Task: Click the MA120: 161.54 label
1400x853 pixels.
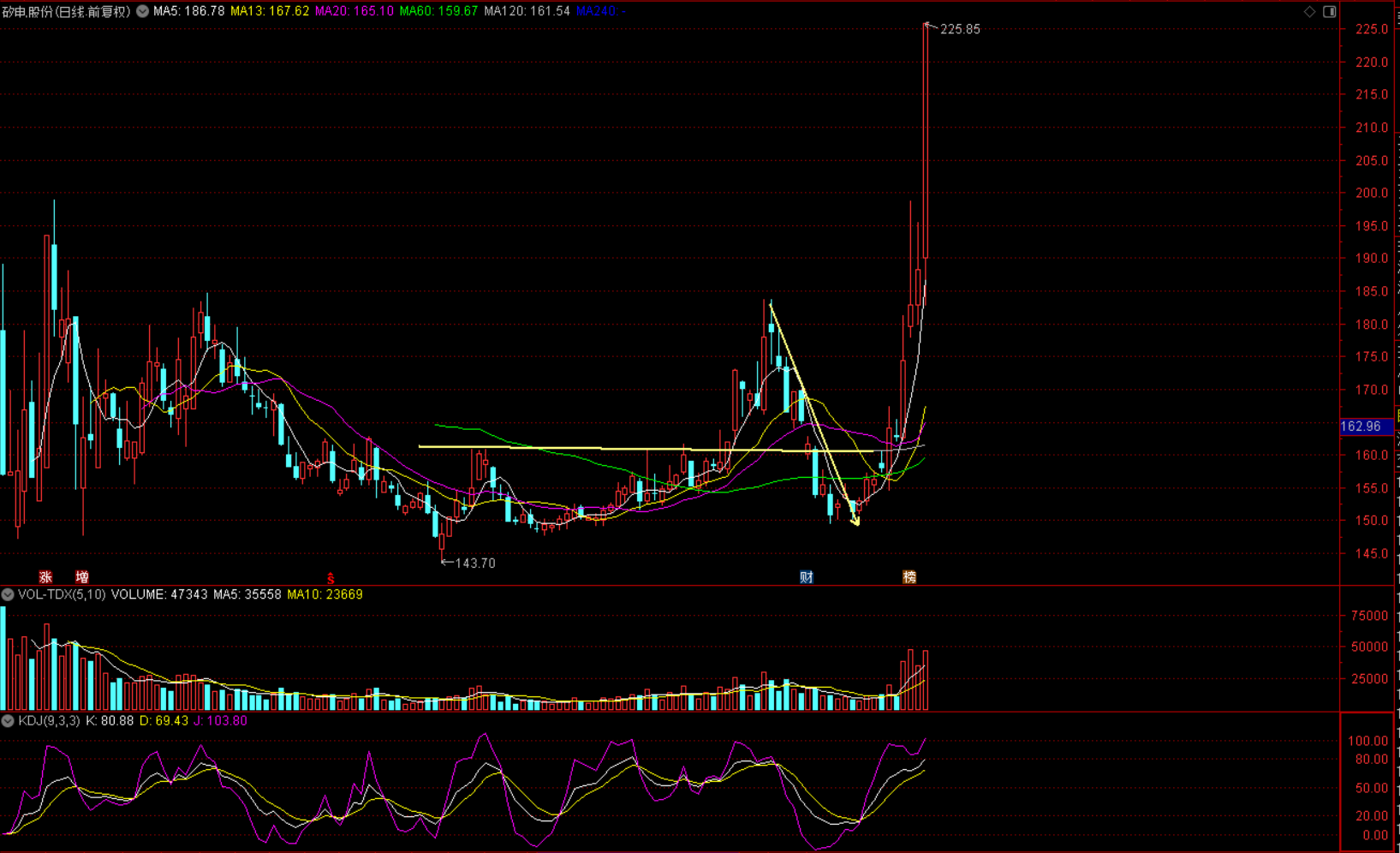Action: coord(527,11)
